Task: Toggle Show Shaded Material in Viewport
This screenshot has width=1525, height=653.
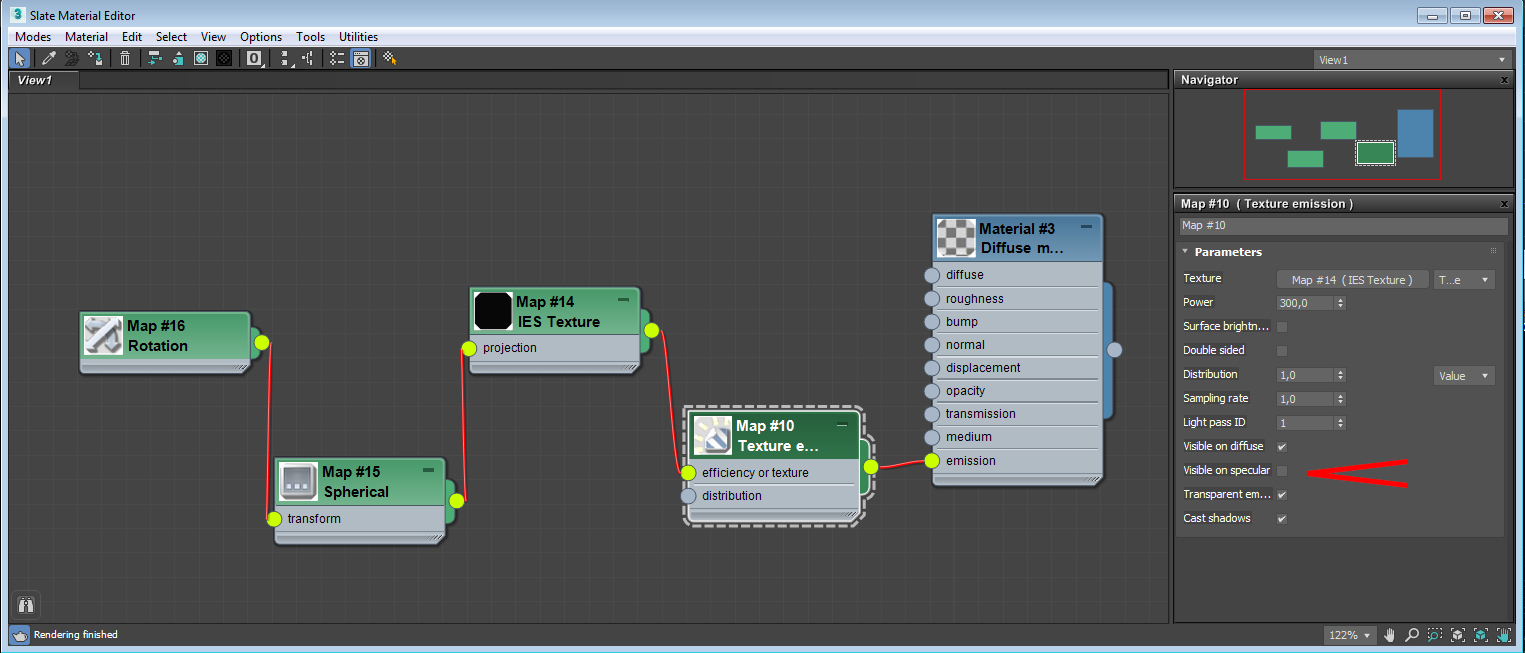Action: 201,58
